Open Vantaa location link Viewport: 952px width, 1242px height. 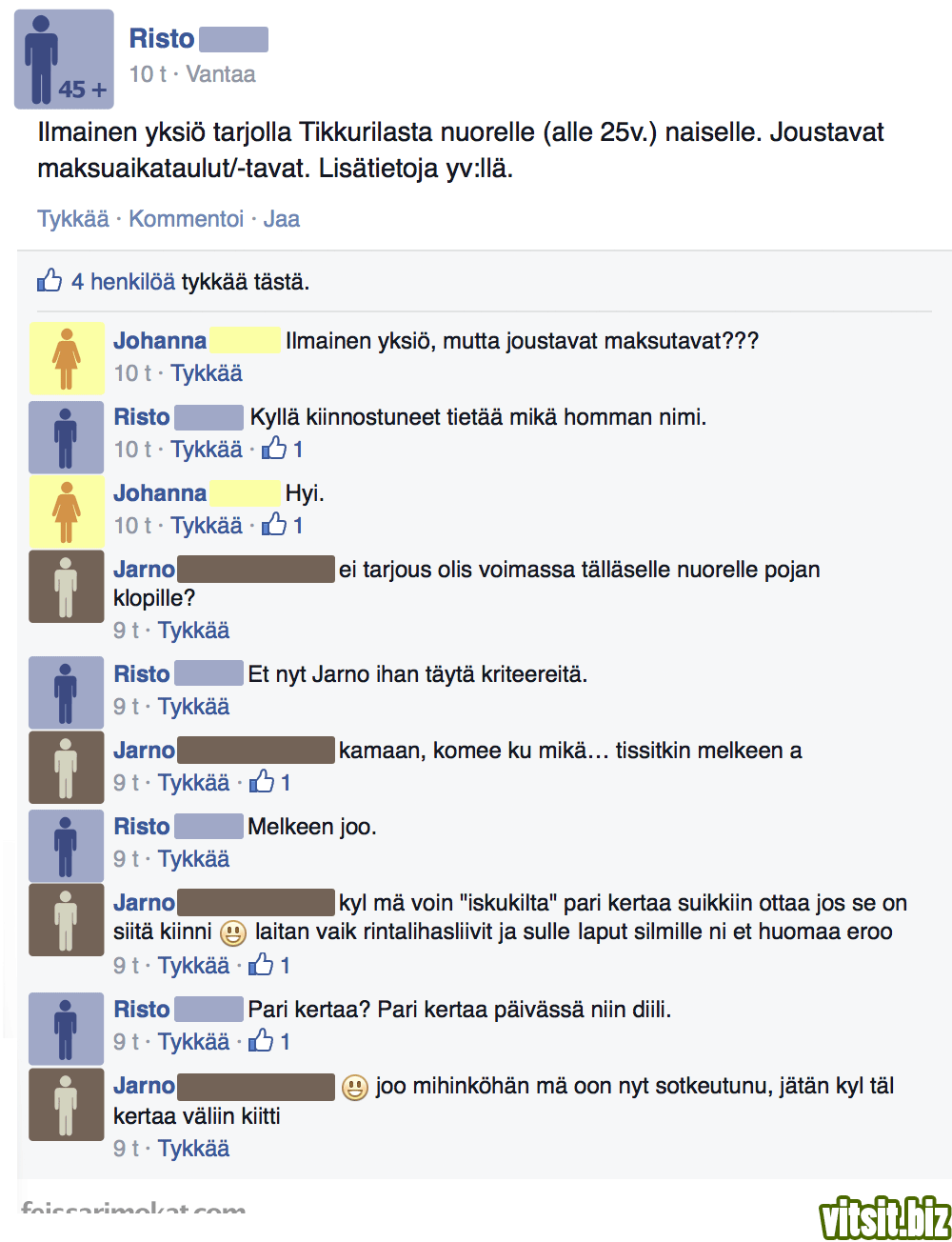click(x=221, y=74)
